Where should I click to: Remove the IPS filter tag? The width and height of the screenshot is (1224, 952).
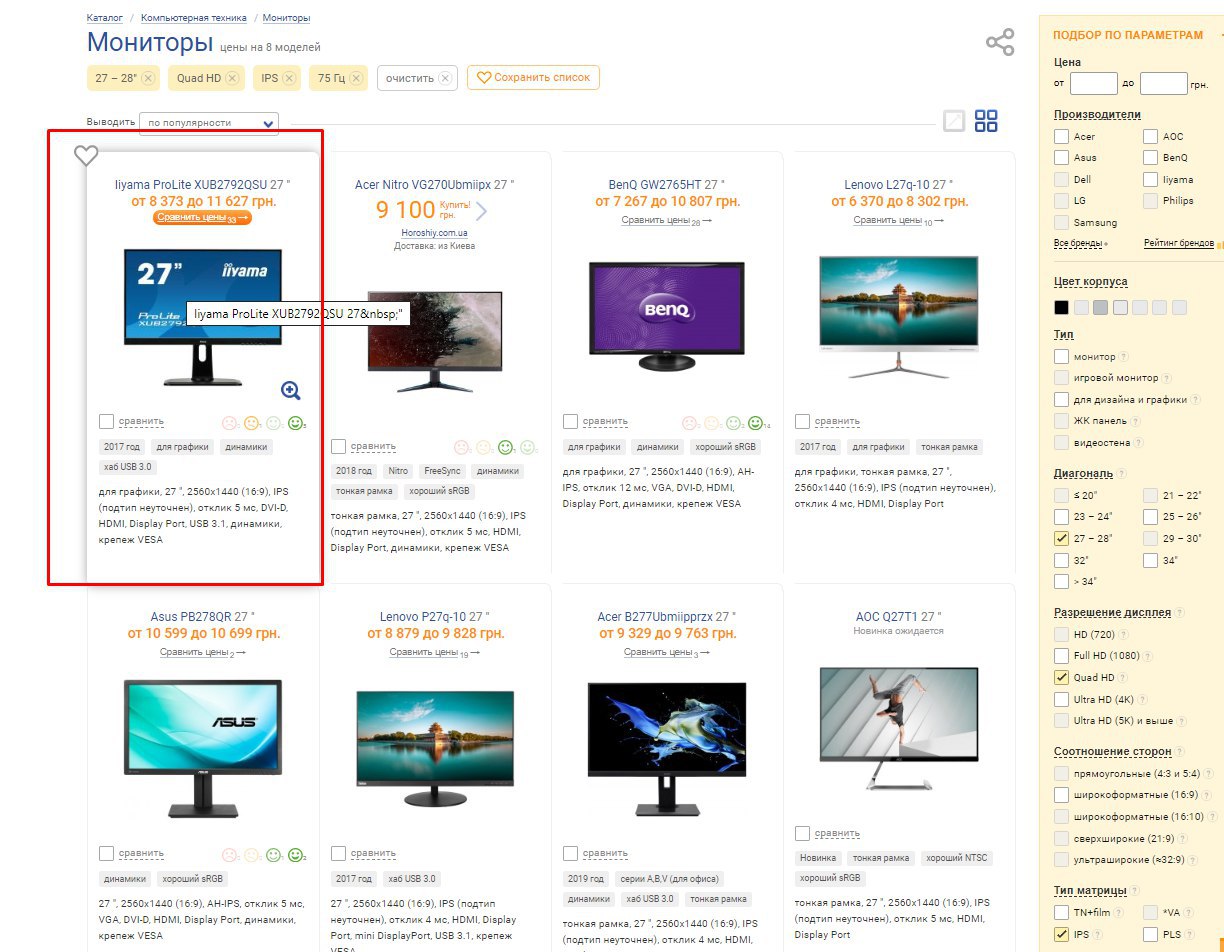pos(289,78)
